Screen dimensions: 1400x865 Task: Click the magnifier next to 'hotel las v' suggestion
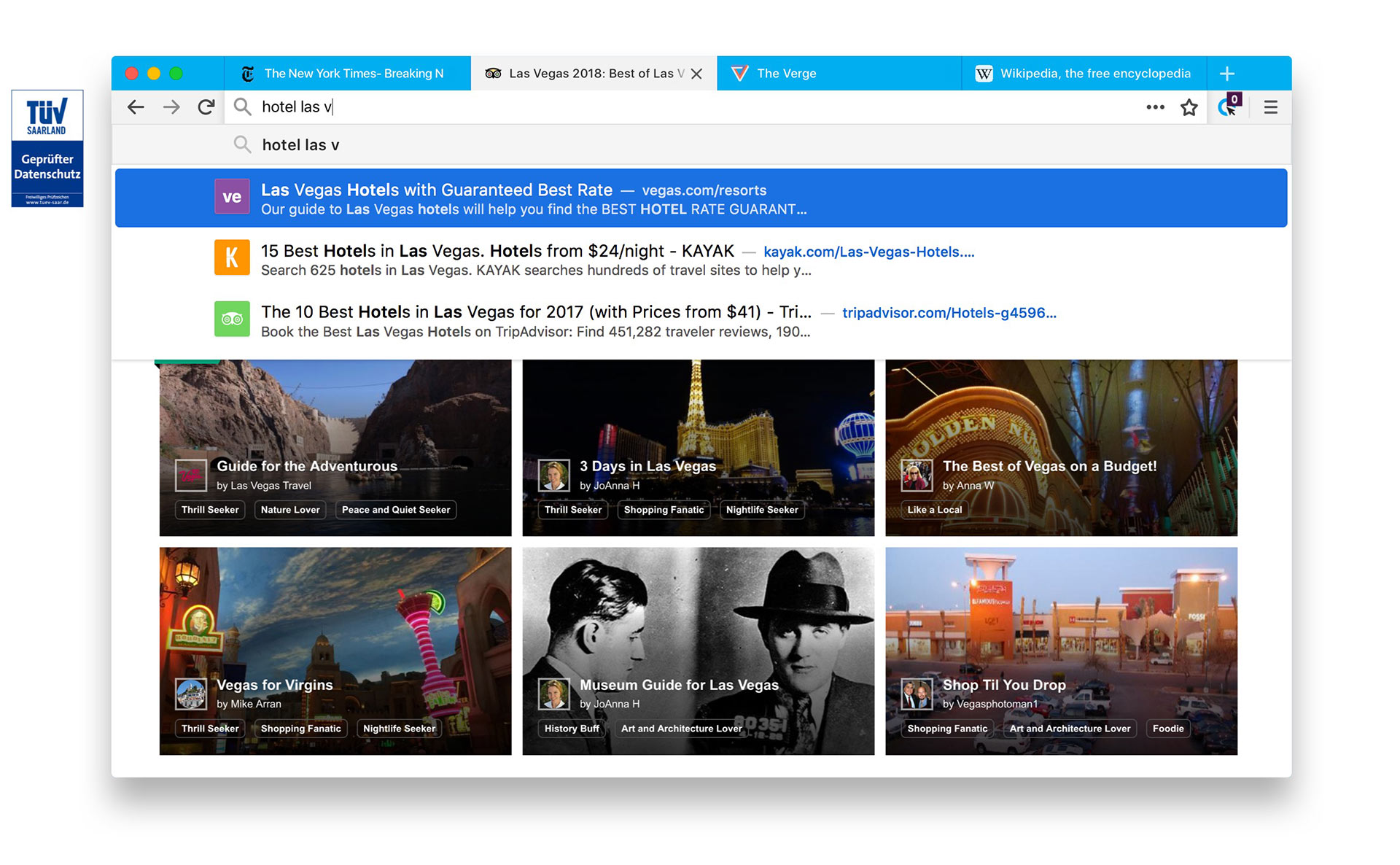click(242, 144)
